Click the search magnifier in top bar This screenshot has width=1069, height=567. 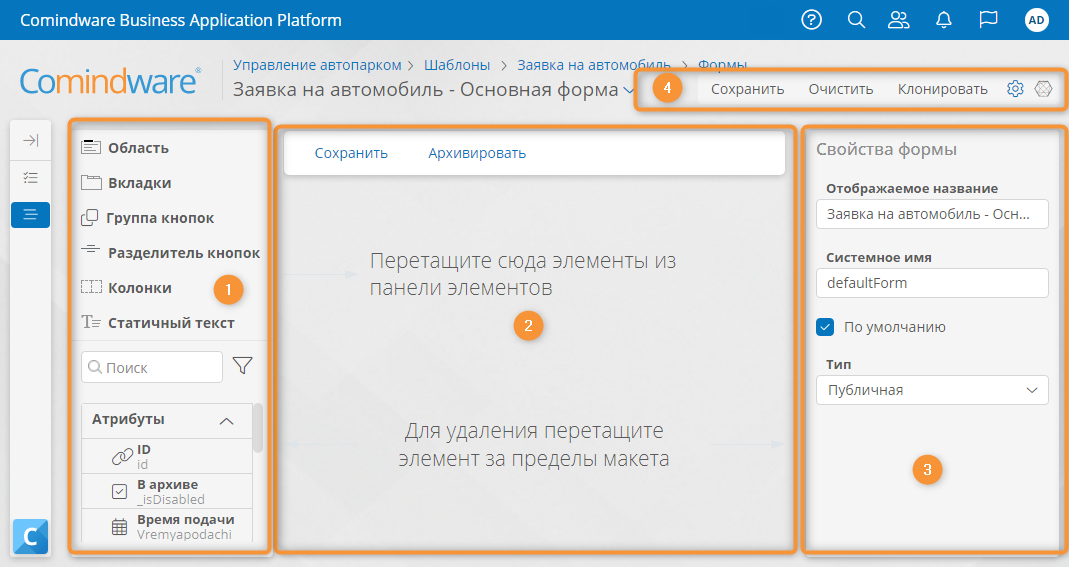856,20
